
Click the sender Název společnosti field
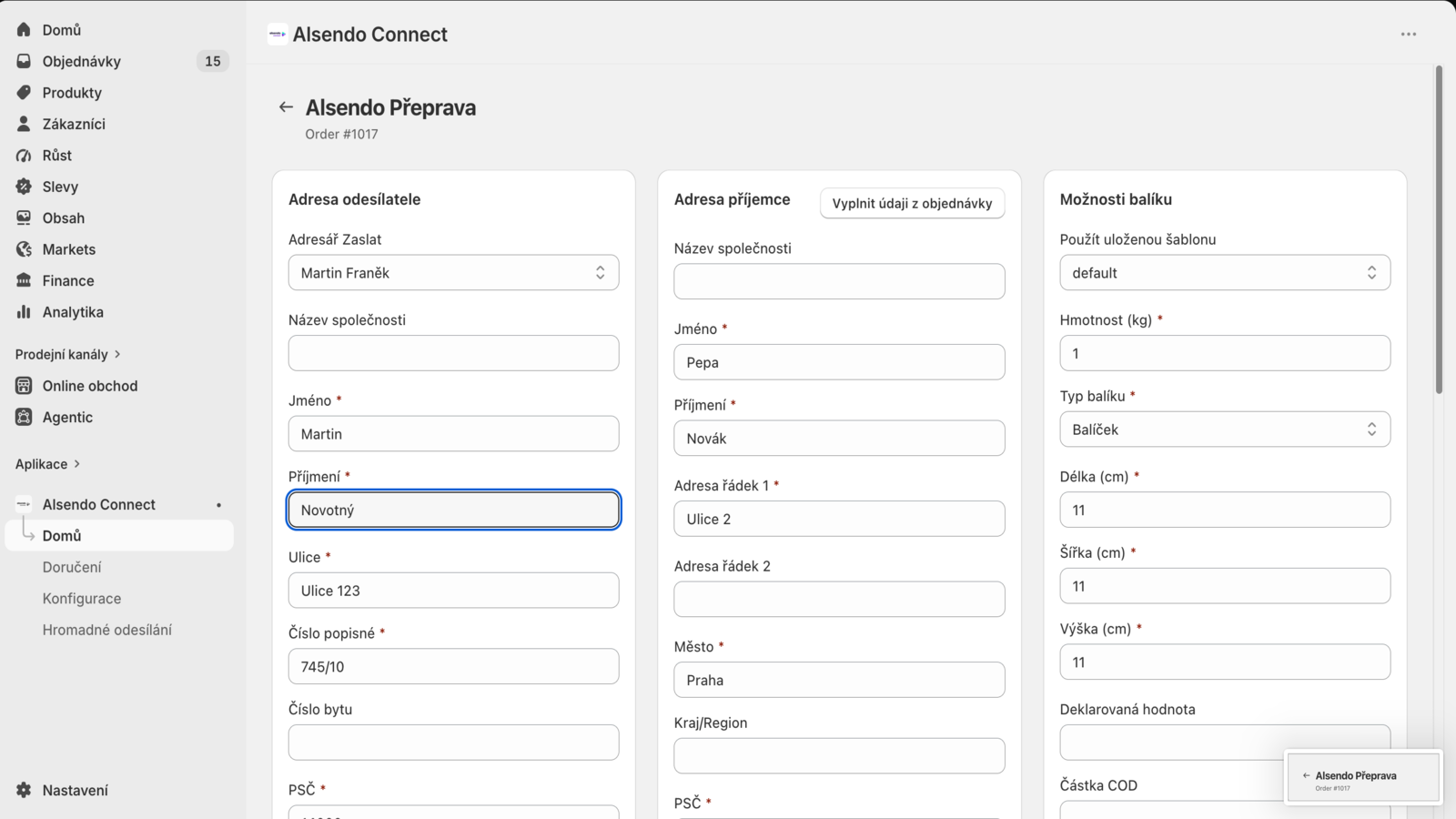click(x=453, y=353)
